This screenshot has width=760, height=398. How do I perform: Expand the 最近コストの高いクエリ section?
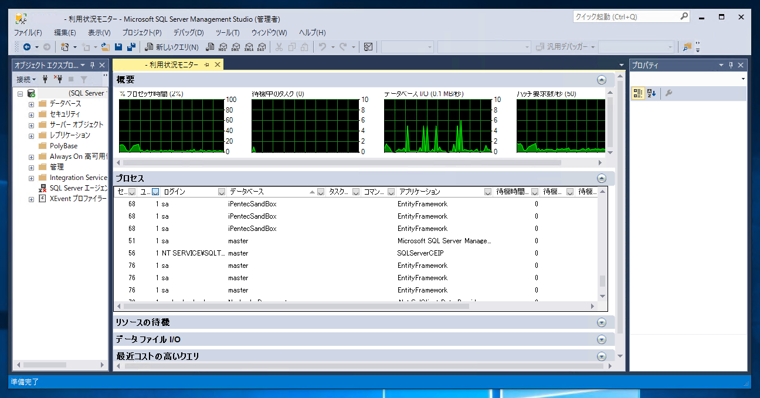(602, 356)
